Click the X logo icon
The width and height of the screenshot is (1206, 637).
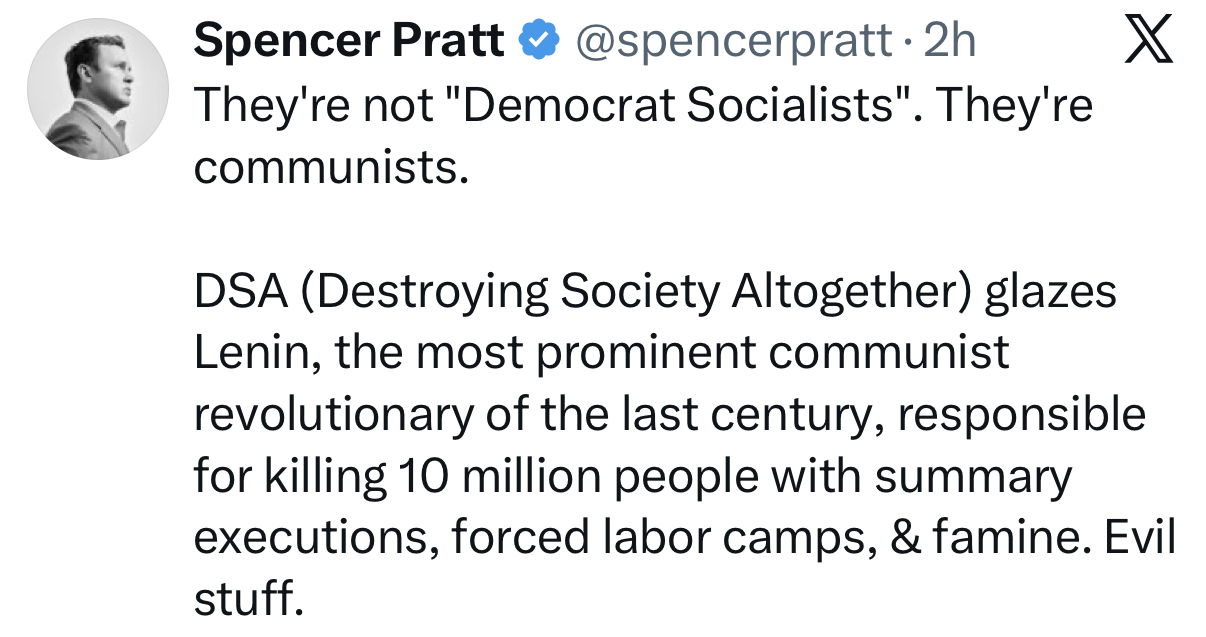[1149, 41]
